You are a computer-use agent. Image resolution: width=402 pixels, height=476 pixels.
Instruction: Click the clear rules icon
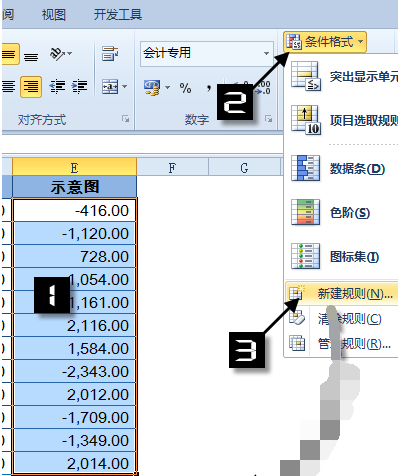[297, 318]
